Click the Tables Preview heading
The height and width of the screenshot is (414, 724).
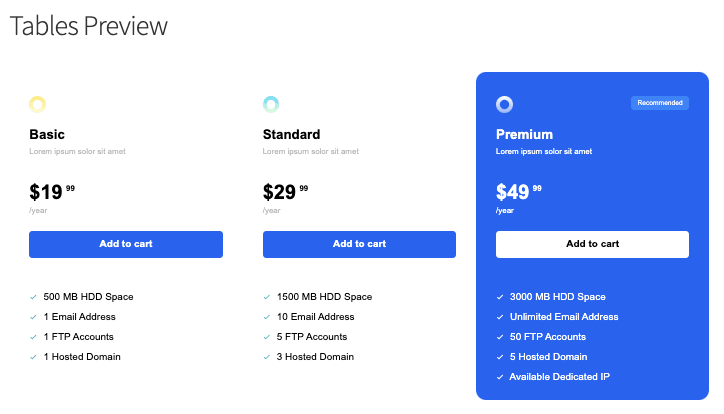pyautogui.click(x=89, y=26)
